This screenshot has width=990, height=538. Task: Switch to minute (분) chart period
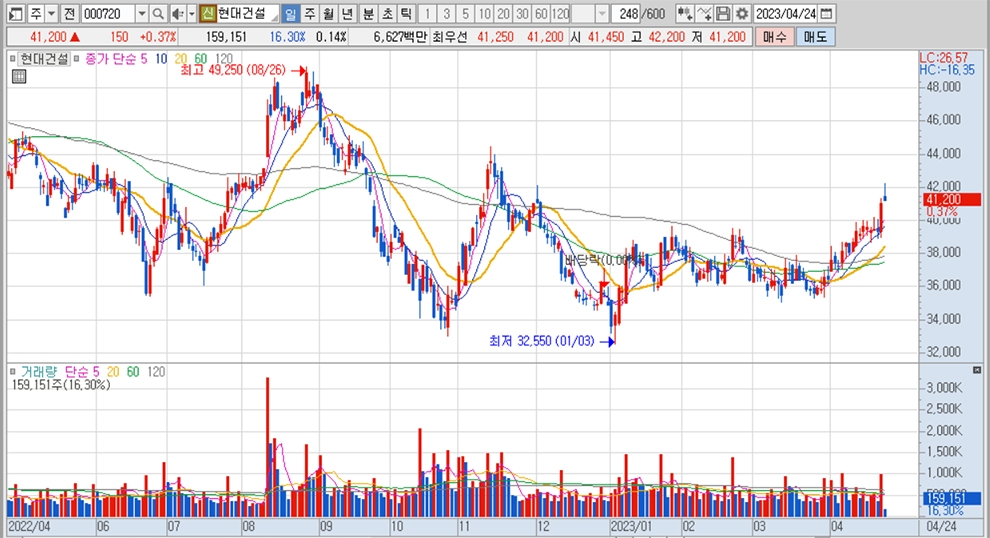(x=368, y=14)
